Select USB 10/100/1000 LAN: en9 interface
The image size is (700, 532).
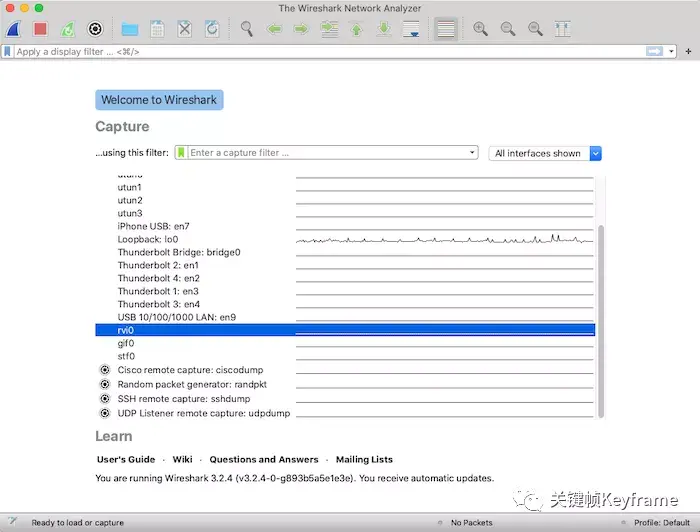pyautogui.click(x=345, y=317)
